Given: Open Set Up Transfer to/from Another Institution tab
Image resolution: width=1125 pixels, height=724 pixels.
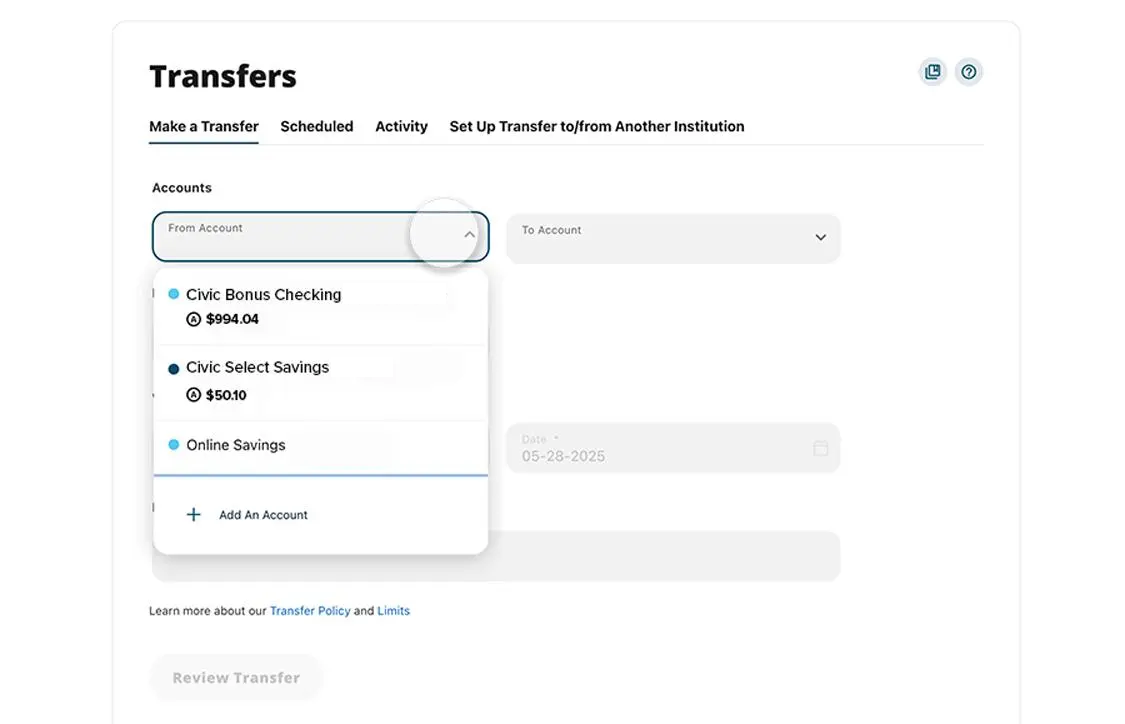Looking at the screenshot, I should click(596, 126).
